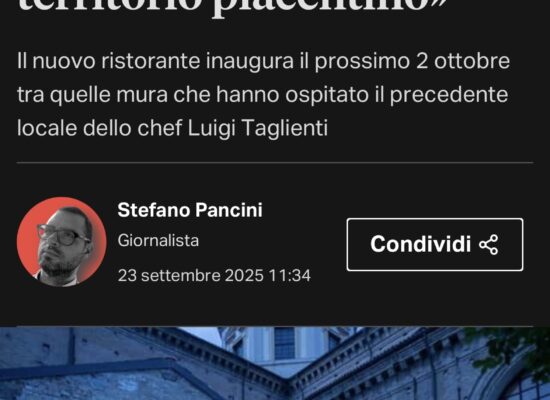Open author link Stefano Pancini
The width and height of the screenshot is (550, 400).
click(190, 210)
